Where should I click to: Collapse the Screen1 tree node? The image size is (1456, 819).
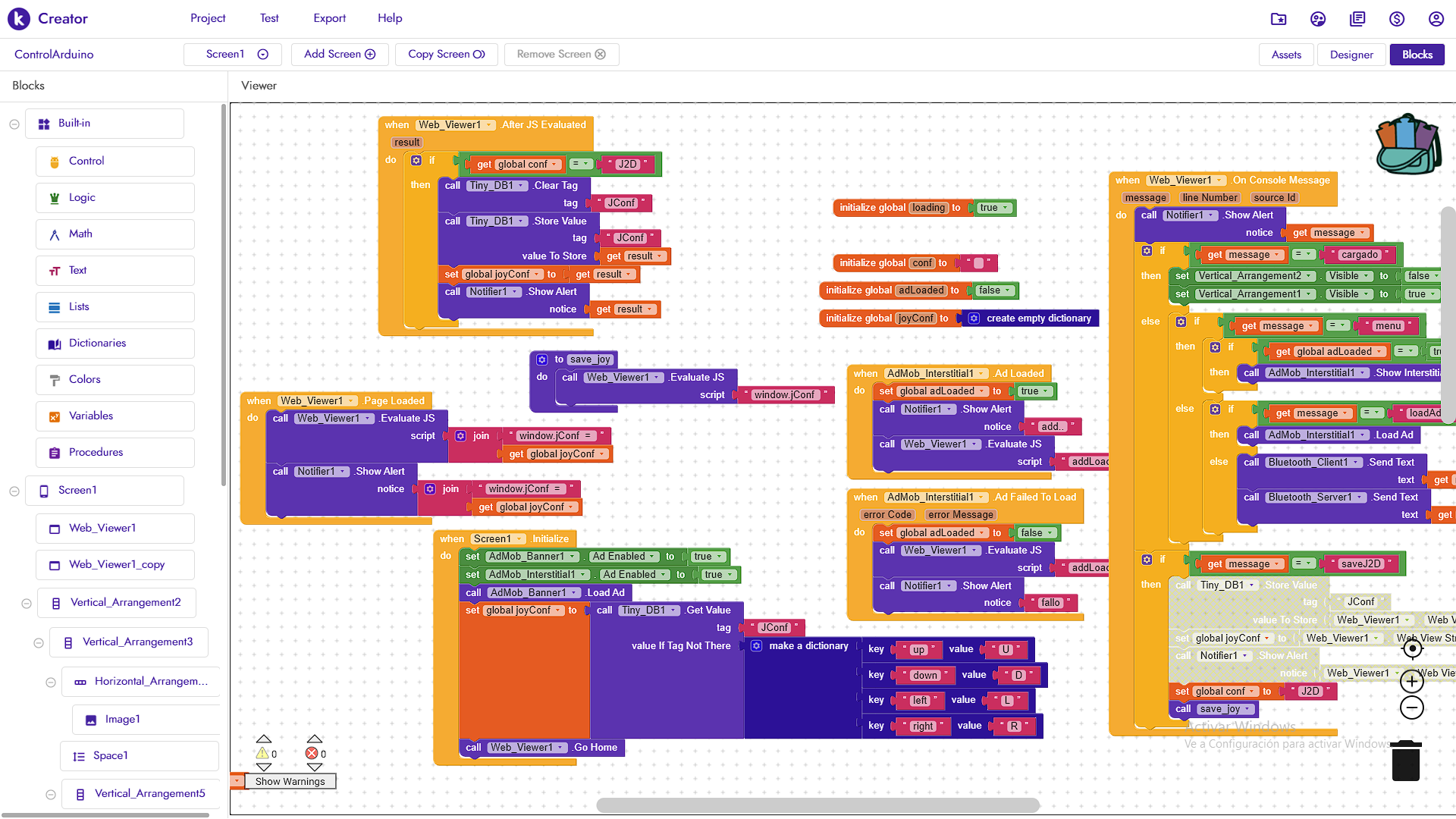pos(14,491)
